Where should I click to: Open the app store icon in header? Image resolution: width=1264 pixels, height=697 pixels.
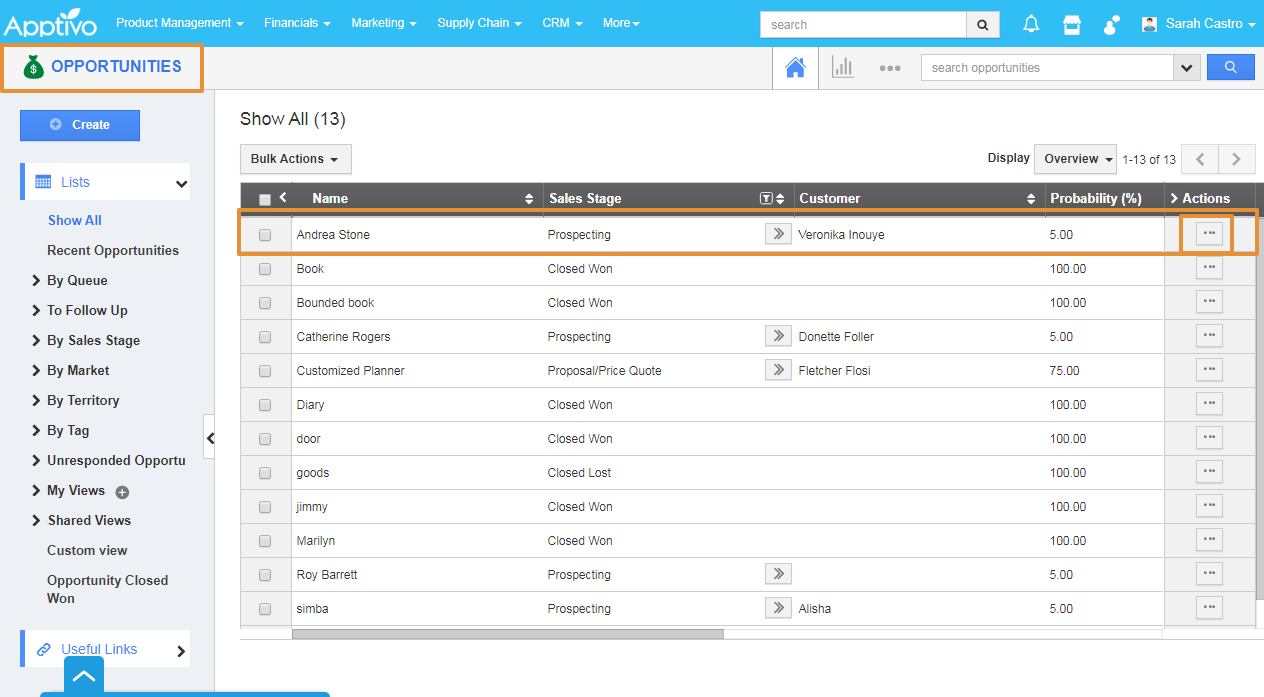(x=1072, y=24)
